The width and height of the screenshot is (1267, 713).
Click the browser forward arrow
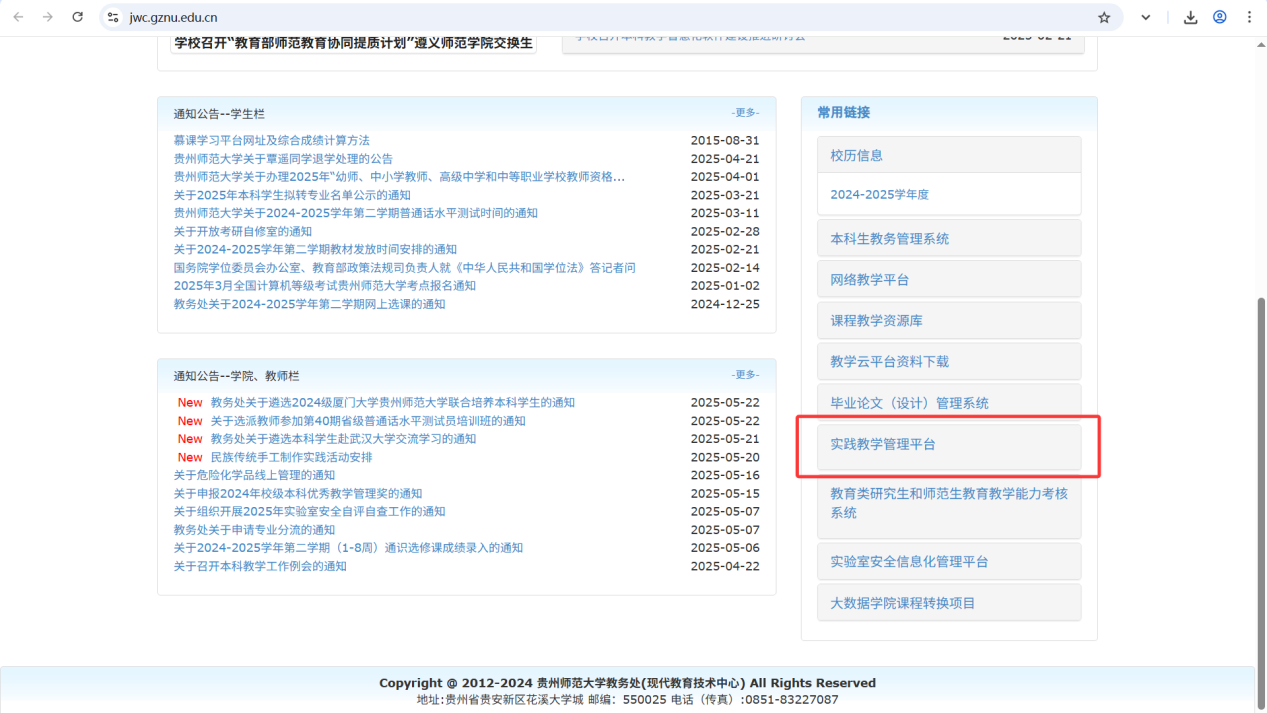pyautogui.click(x=48, y=17)
